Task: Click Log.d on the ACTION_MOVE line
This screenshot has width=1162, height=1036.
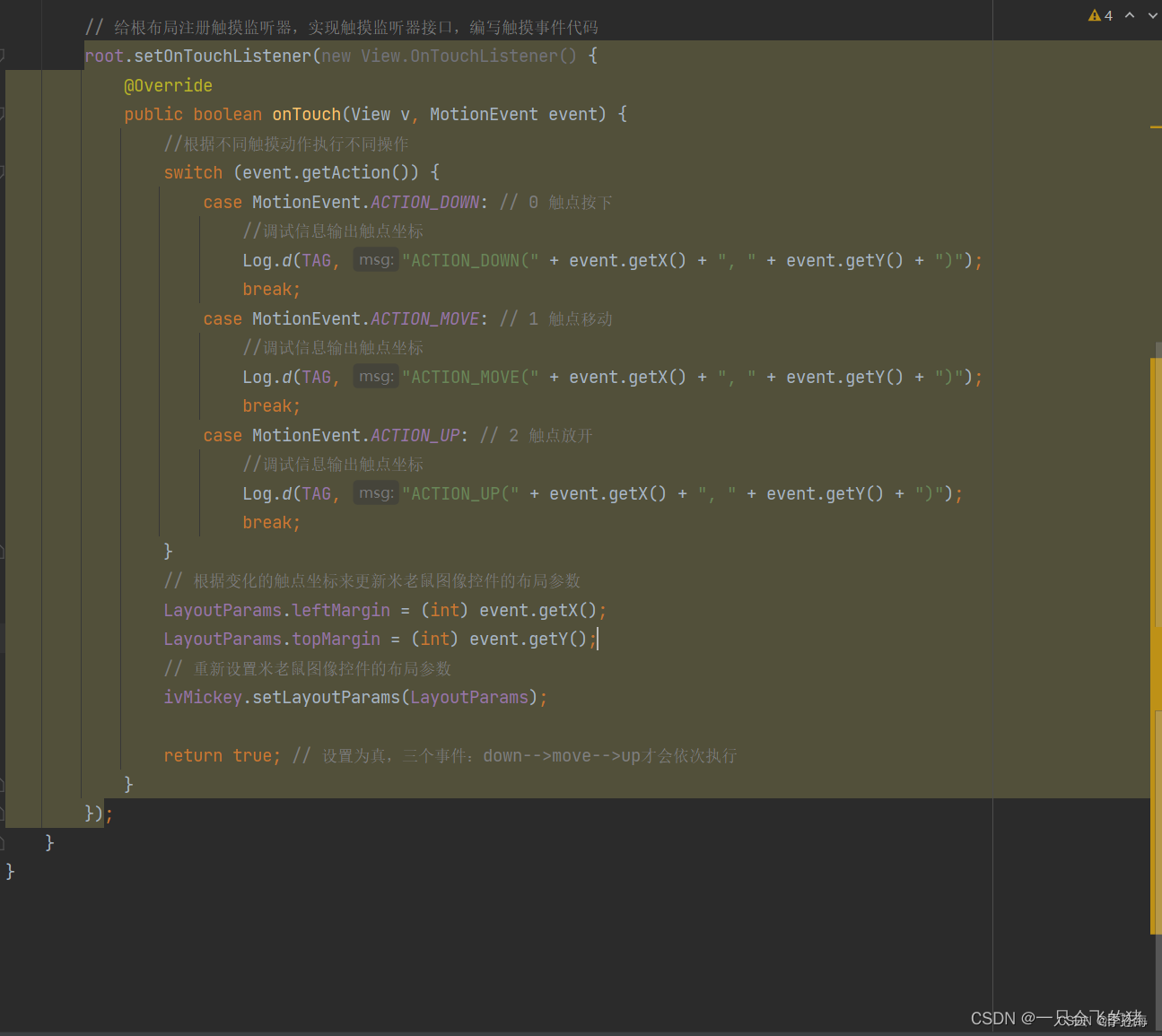Action: (x=266, y=378)
